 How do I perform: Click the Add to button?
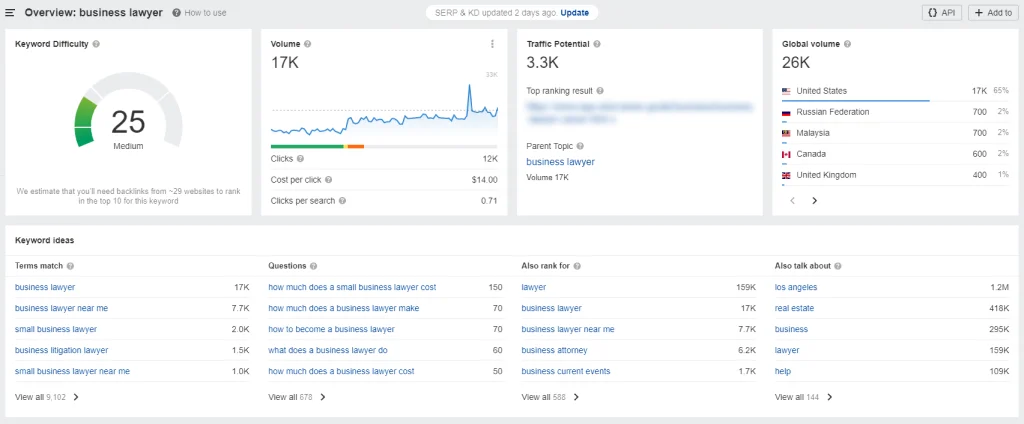[x=993, y=12]
